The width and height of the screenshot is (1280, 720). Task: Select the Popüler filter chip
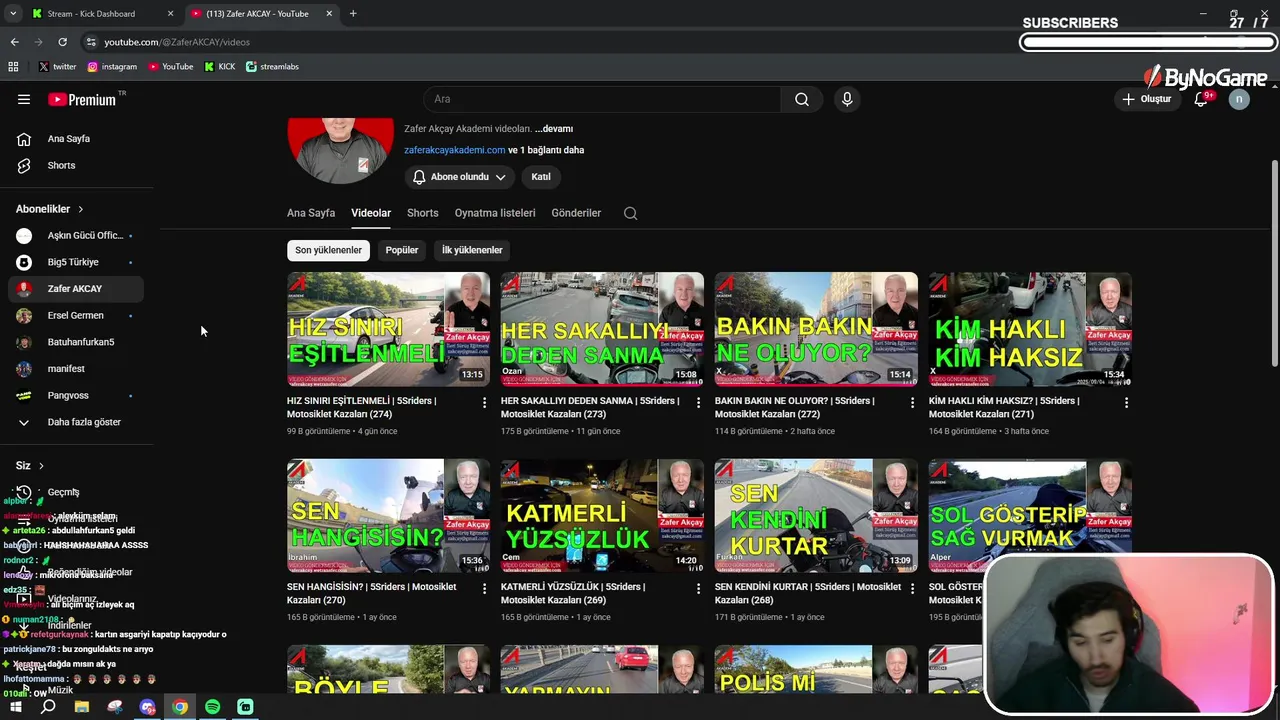[x=402, y=250]
